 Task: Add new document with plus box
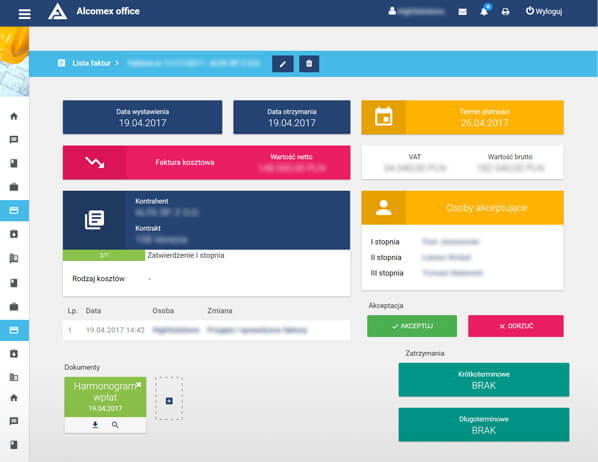[169, 399]
